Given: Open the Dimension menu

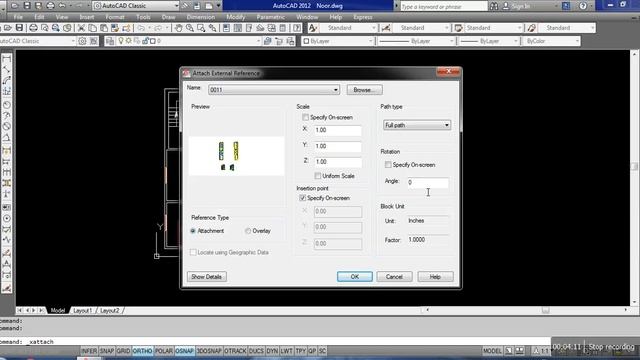Looking at the screenshot, I should pyautogui.click(x=201, y=17).
